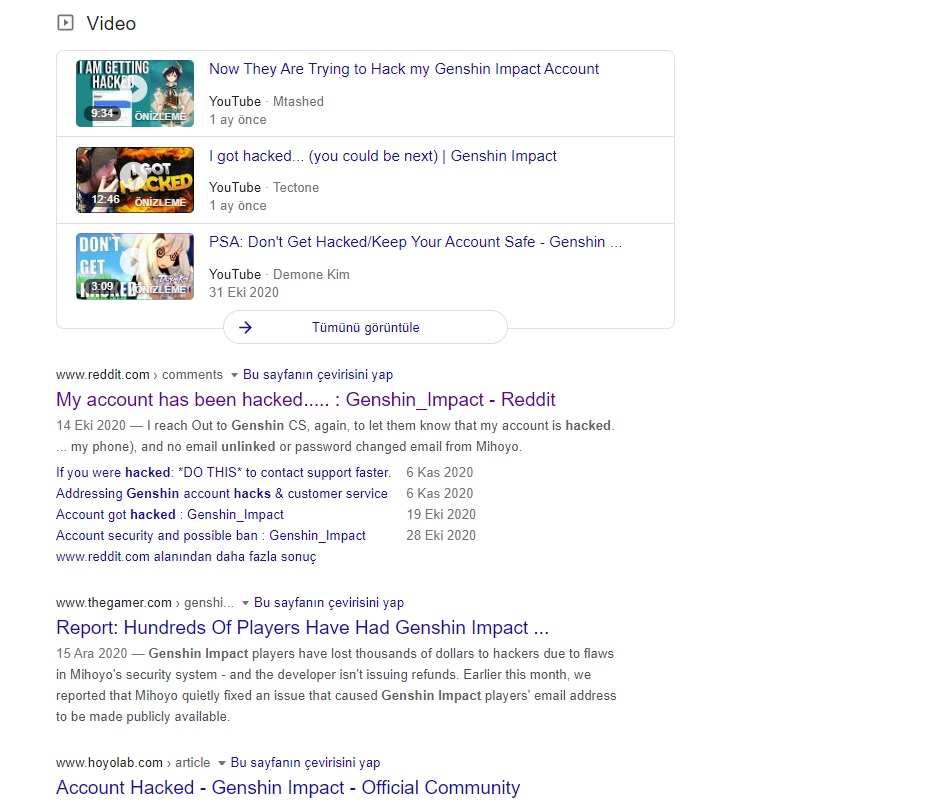This screenshot has height=803, width=937.
Task: Open 'If you were hacked: *DO THIS*' sublink
Action: click(x=223, y=473)
